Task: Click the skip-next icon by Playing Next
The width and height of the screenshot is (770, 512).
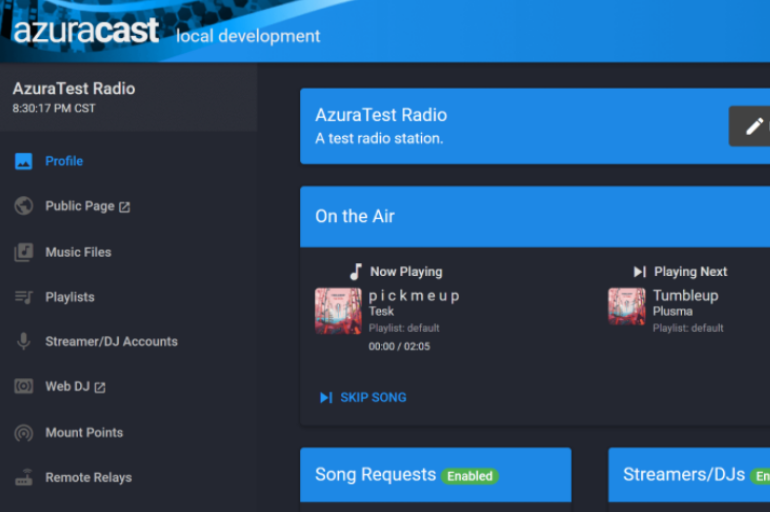Action: (639, 271)
